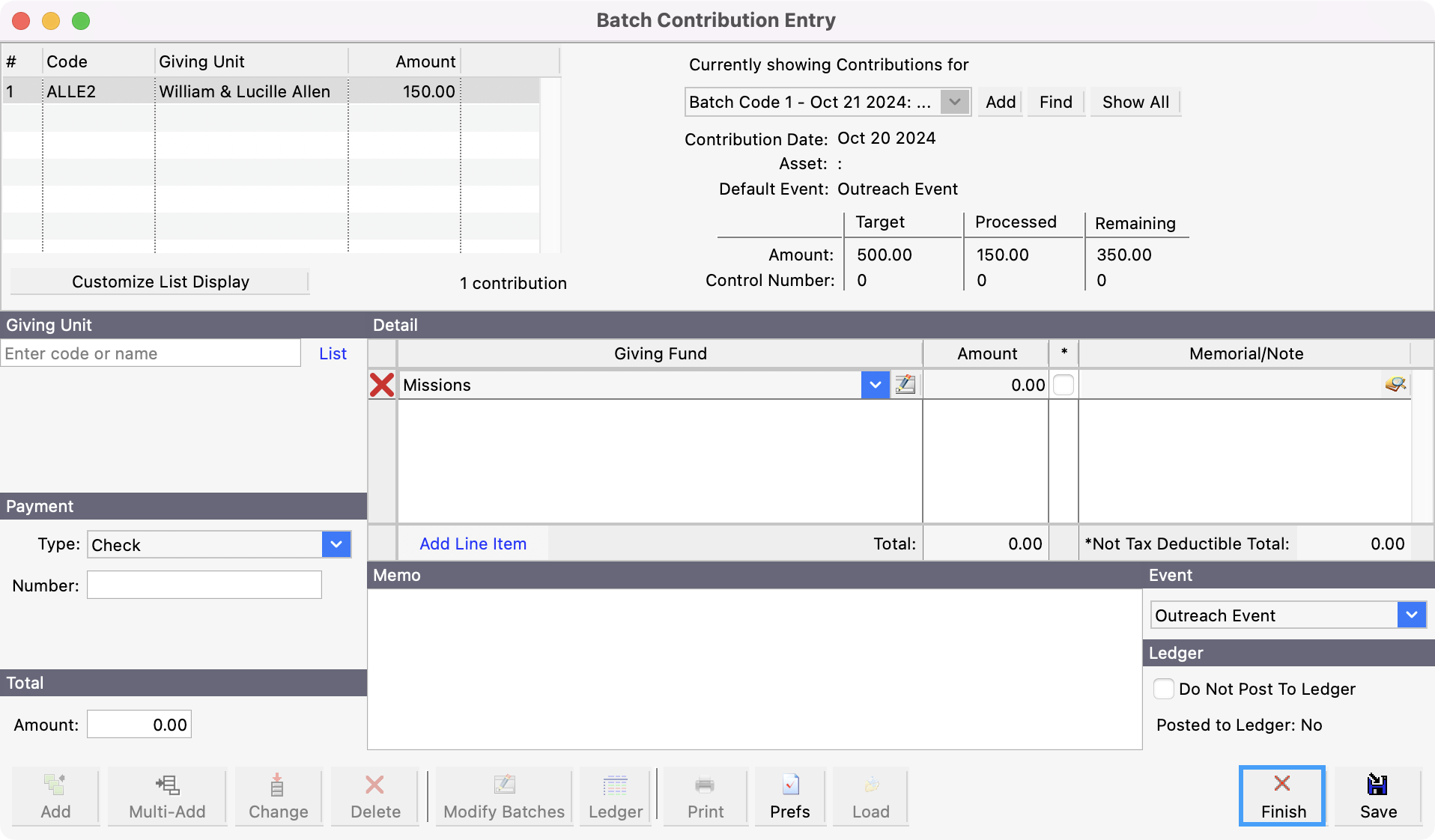Click Add Line Item
This screenshot has height=840, width=1435.
pos(473,544)
